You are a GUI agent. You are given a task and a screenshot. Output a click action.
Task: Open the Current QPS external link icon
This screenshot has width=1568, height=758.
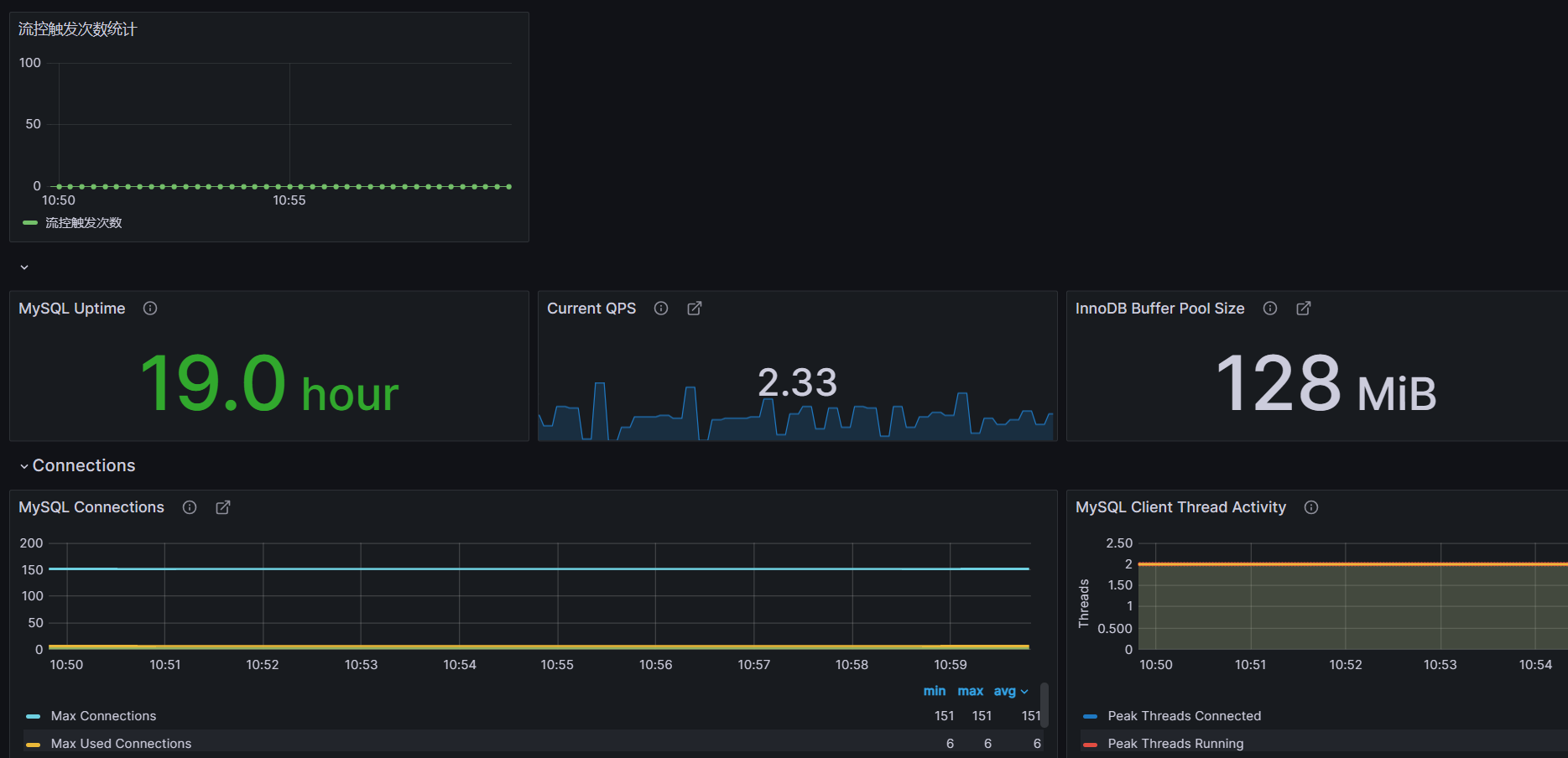click(695, 309)
